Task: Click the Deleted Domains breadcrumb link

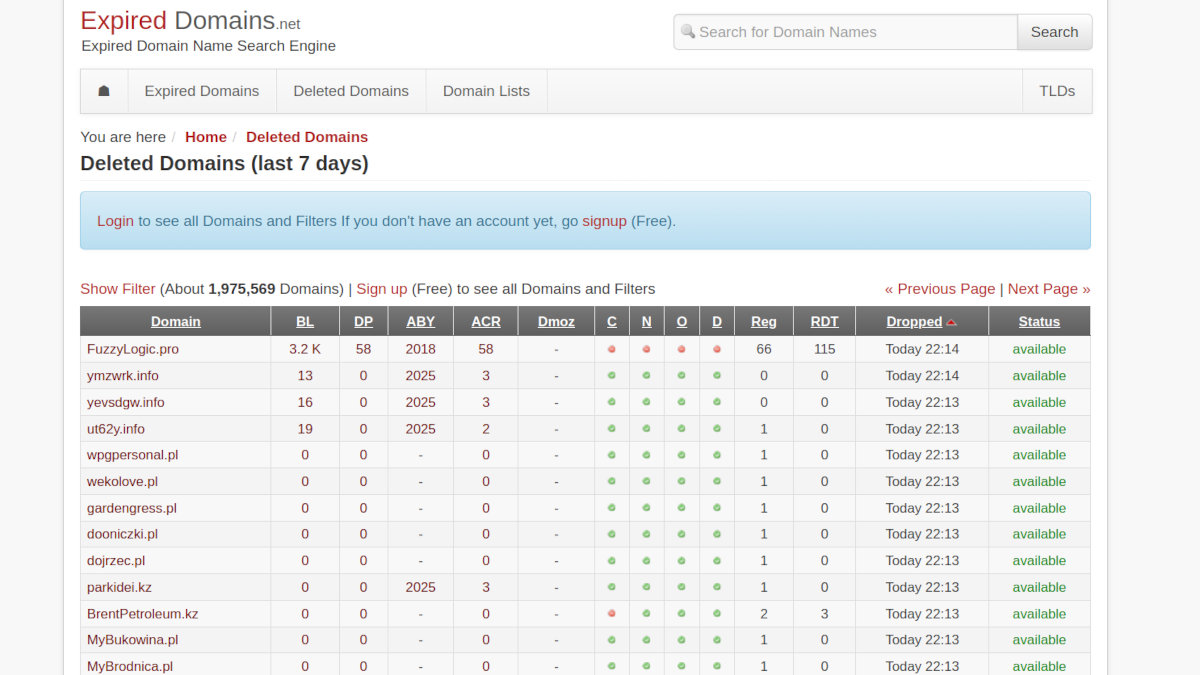Action: [307, 137]
